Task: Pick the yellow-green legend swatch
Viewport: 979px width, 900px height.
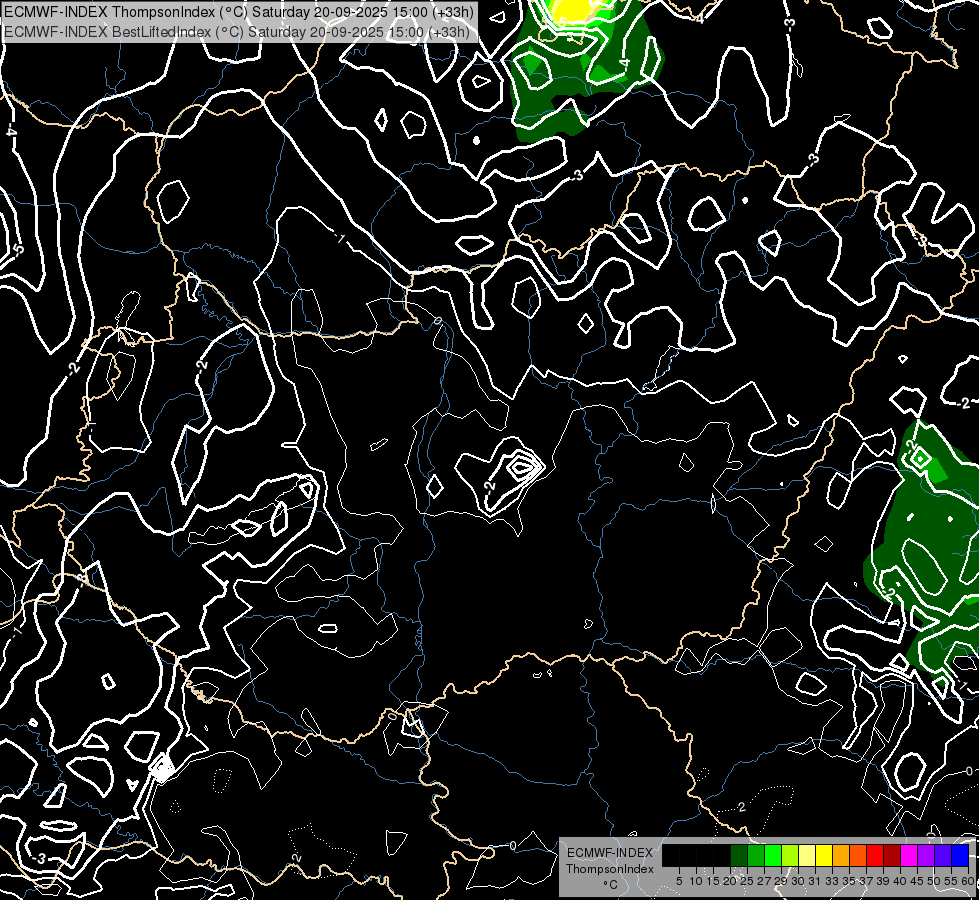Action: 790,855
